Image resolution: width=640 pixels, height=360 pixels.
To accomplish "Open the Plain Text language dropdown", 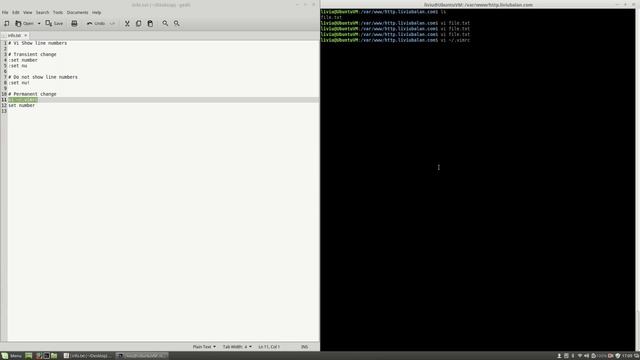I will click(x=204, y=347).
